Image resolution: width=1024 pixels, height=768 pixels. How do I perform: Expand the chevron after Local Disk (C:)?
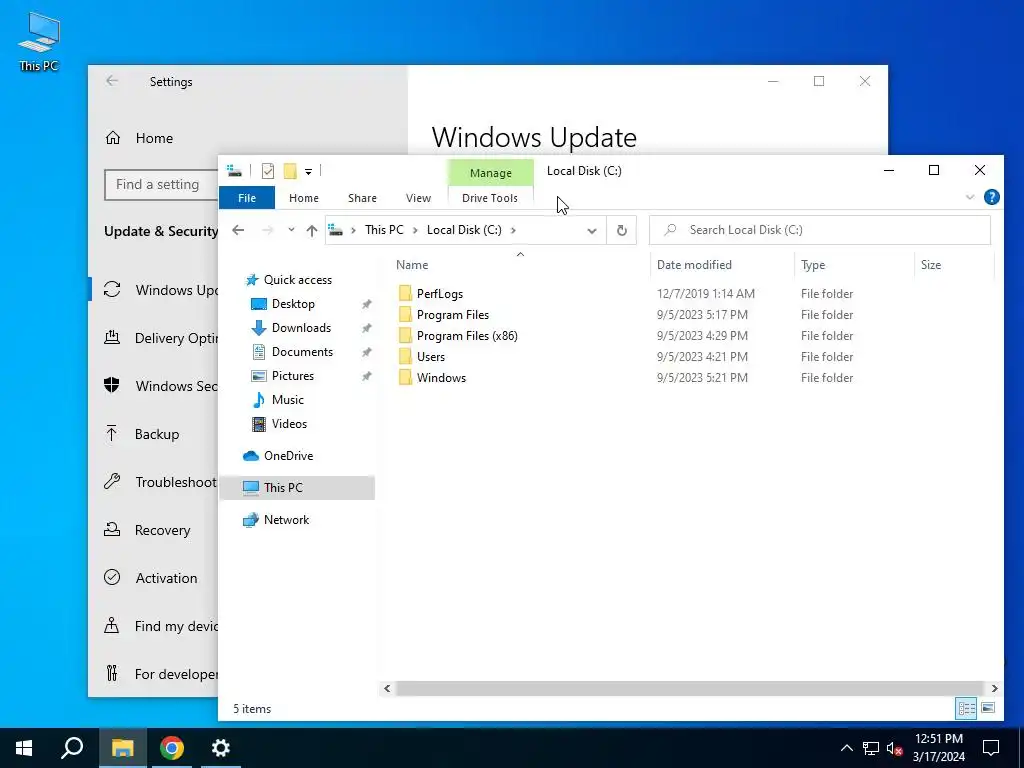[x=513, y=230]
